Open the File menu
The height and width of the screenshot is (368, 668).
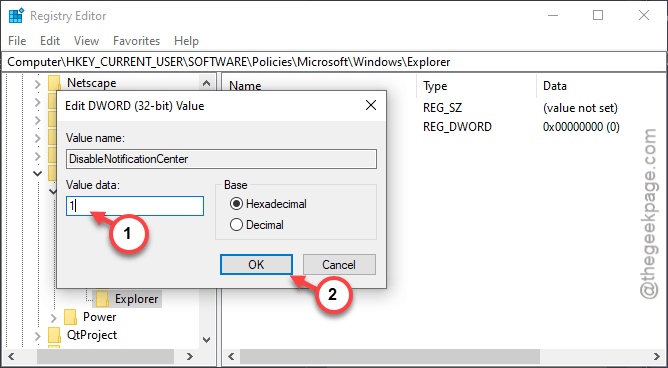point(17,41)
